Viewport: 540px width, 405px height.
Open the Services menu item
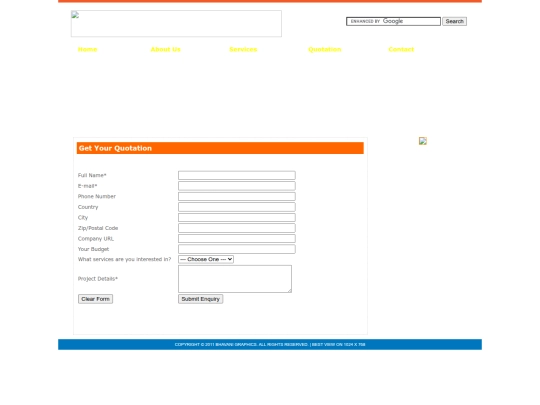point(243,49)
